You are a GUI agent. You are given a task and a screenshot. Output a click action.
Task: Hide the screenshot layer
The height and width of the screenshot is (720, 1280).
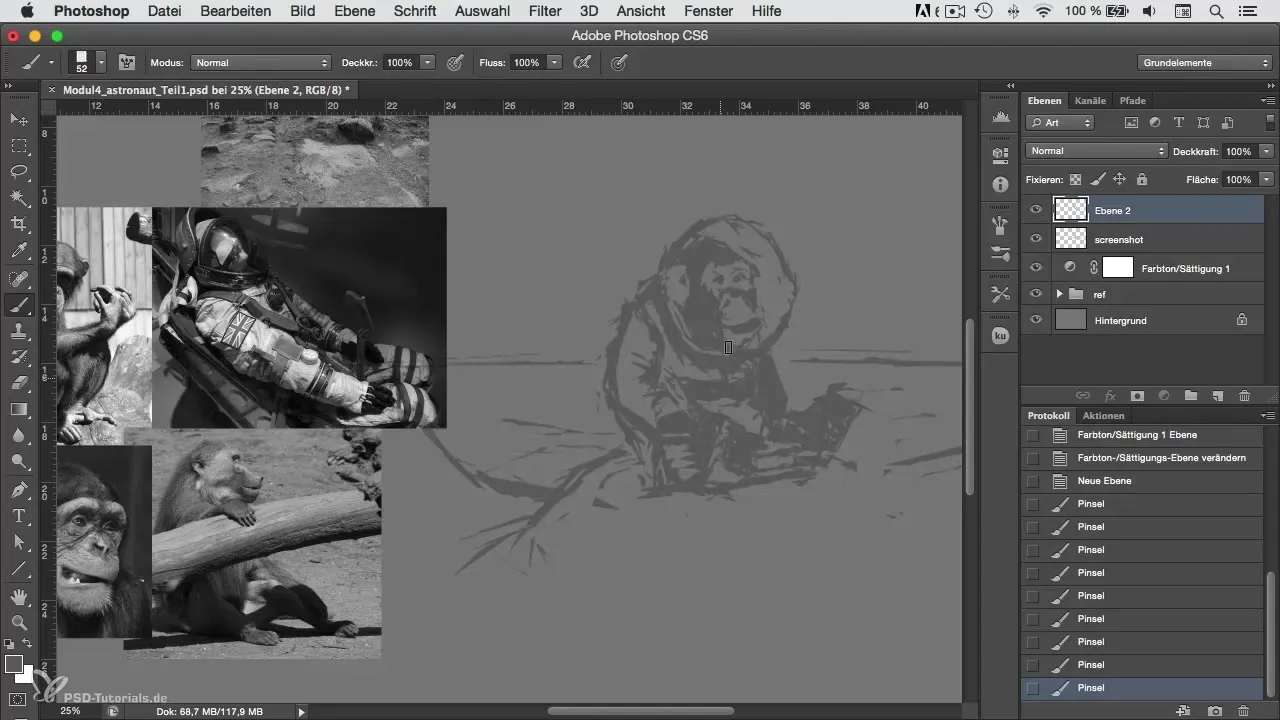point(1036,239)
